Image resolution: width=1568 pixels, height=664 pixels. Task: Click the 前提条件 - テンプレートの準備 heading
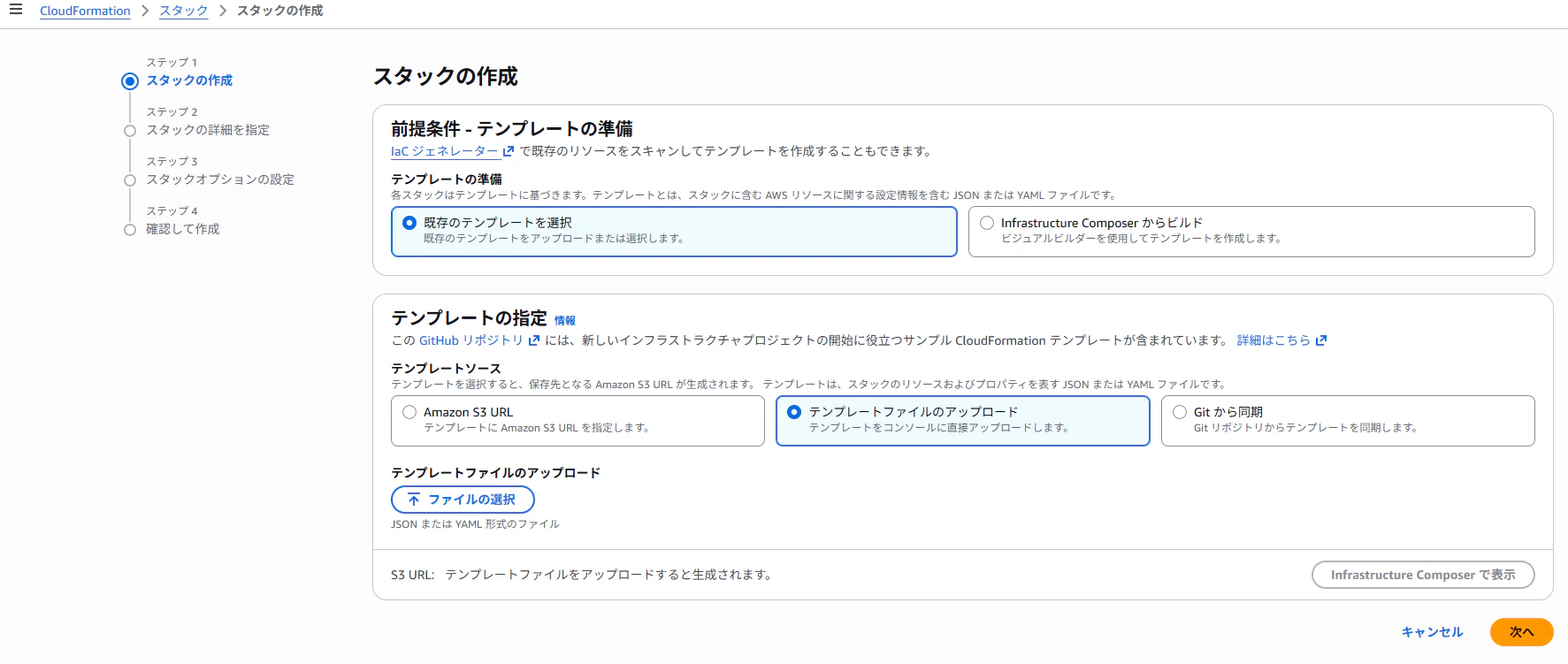(x=512, y=129)
